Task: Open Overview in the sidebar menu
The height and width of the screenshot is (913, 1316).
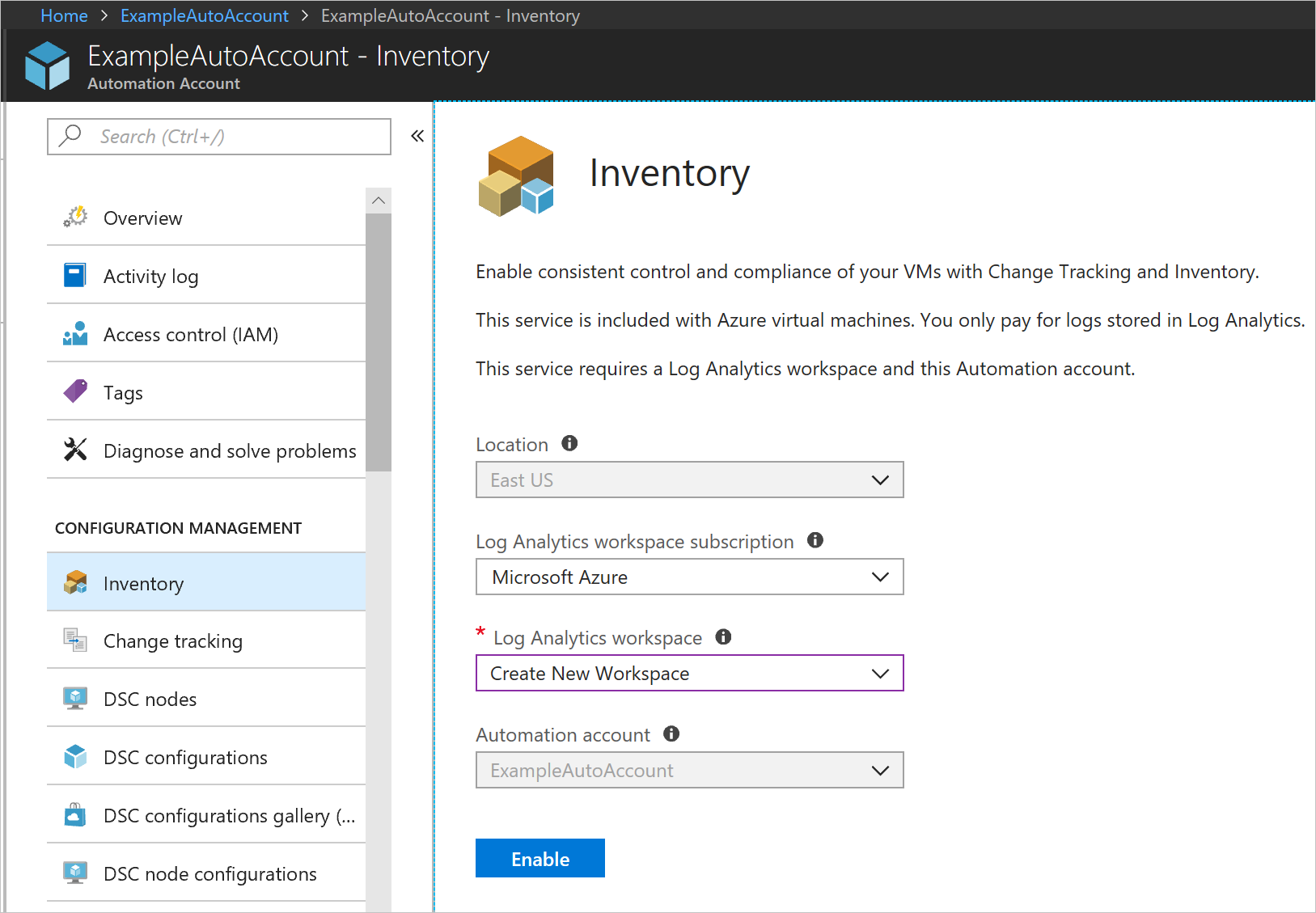Action: coord(206,218)
